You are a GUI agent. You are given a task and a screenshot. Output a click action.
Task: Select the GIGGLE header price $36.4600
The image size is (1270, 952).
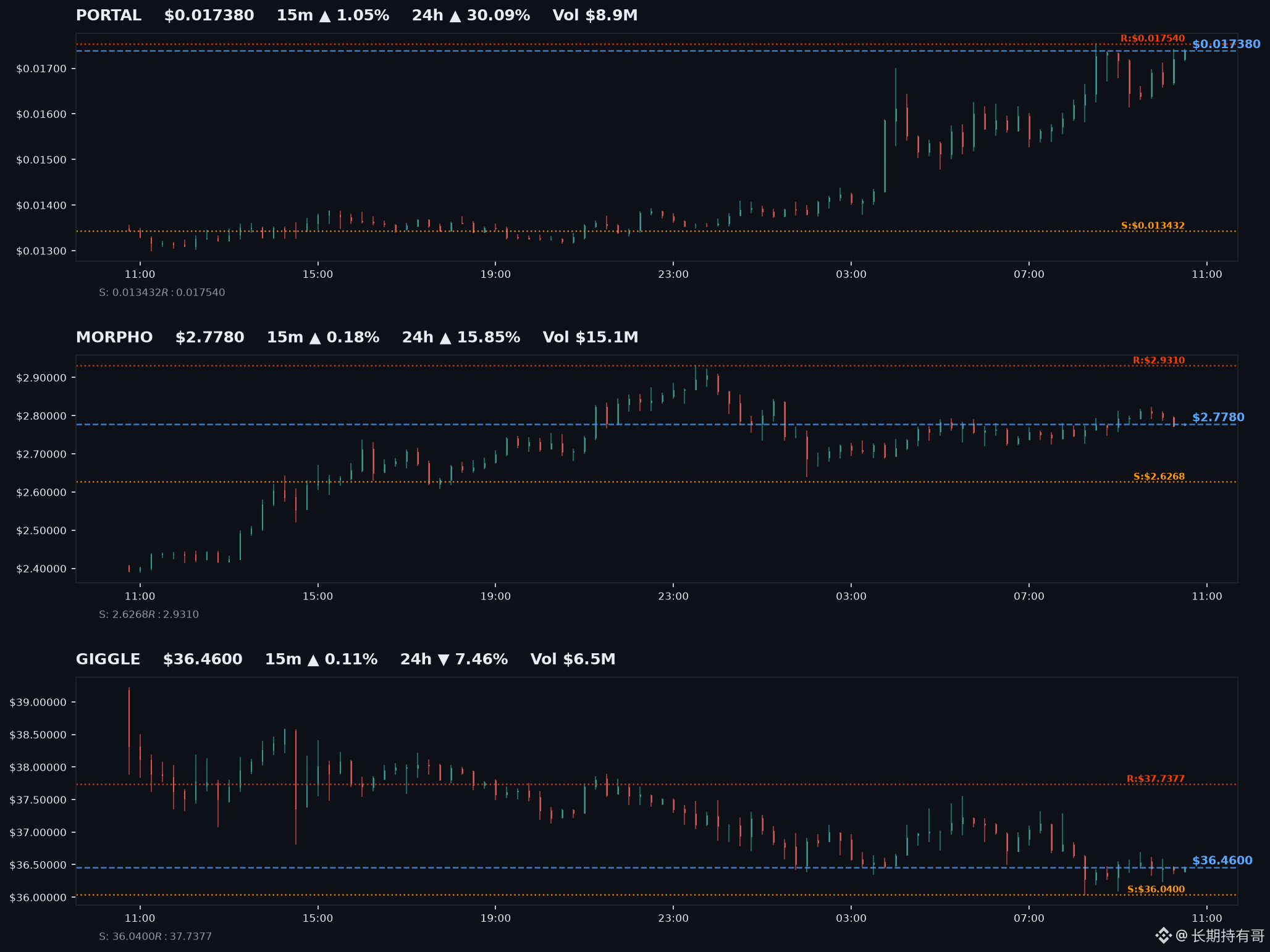pos(203,659)
